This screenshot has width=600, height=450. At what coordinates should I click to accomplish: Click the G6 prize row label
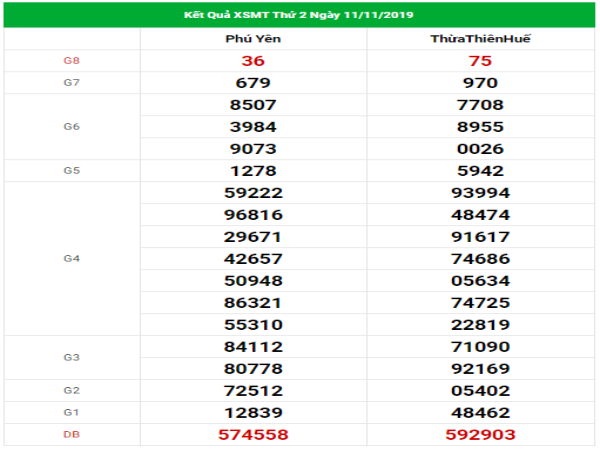71,126
